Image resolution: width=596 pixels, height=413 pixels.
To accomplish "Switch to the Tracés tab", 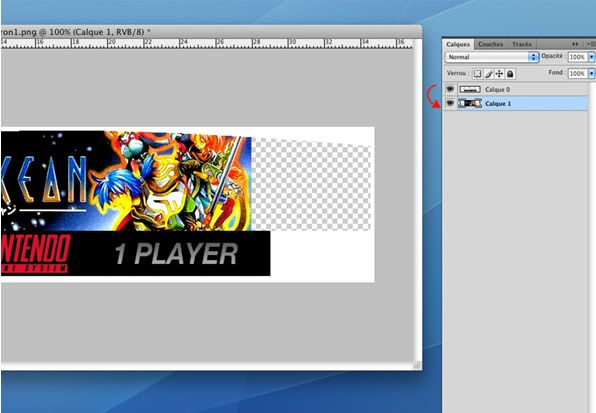I will 522,44.
